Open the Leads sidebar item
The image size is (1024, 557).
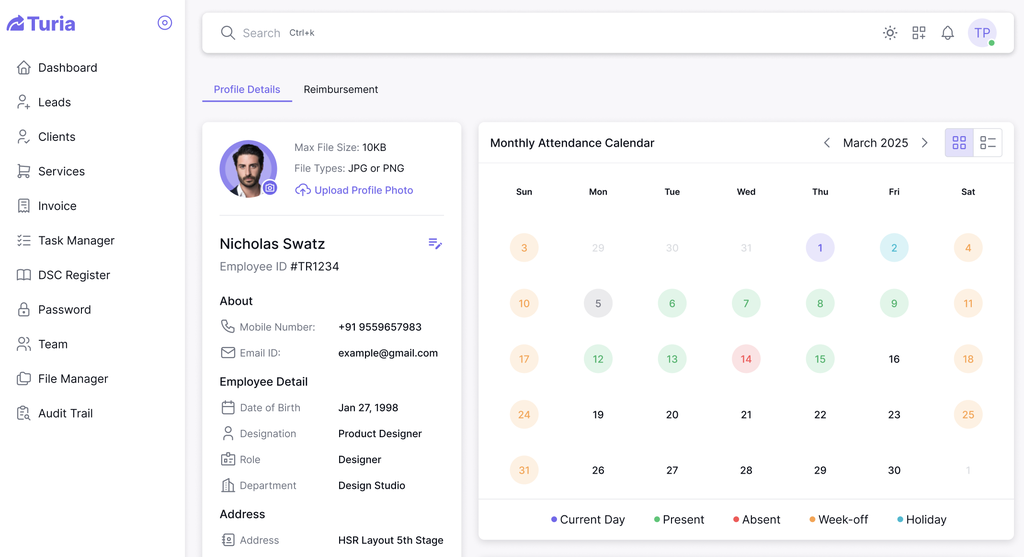(44, 102)
